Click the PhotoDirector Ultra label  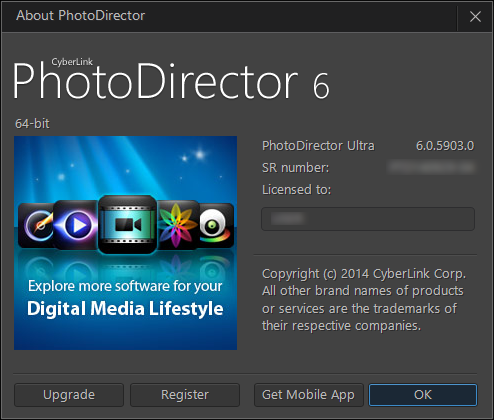tap(318, 146)
